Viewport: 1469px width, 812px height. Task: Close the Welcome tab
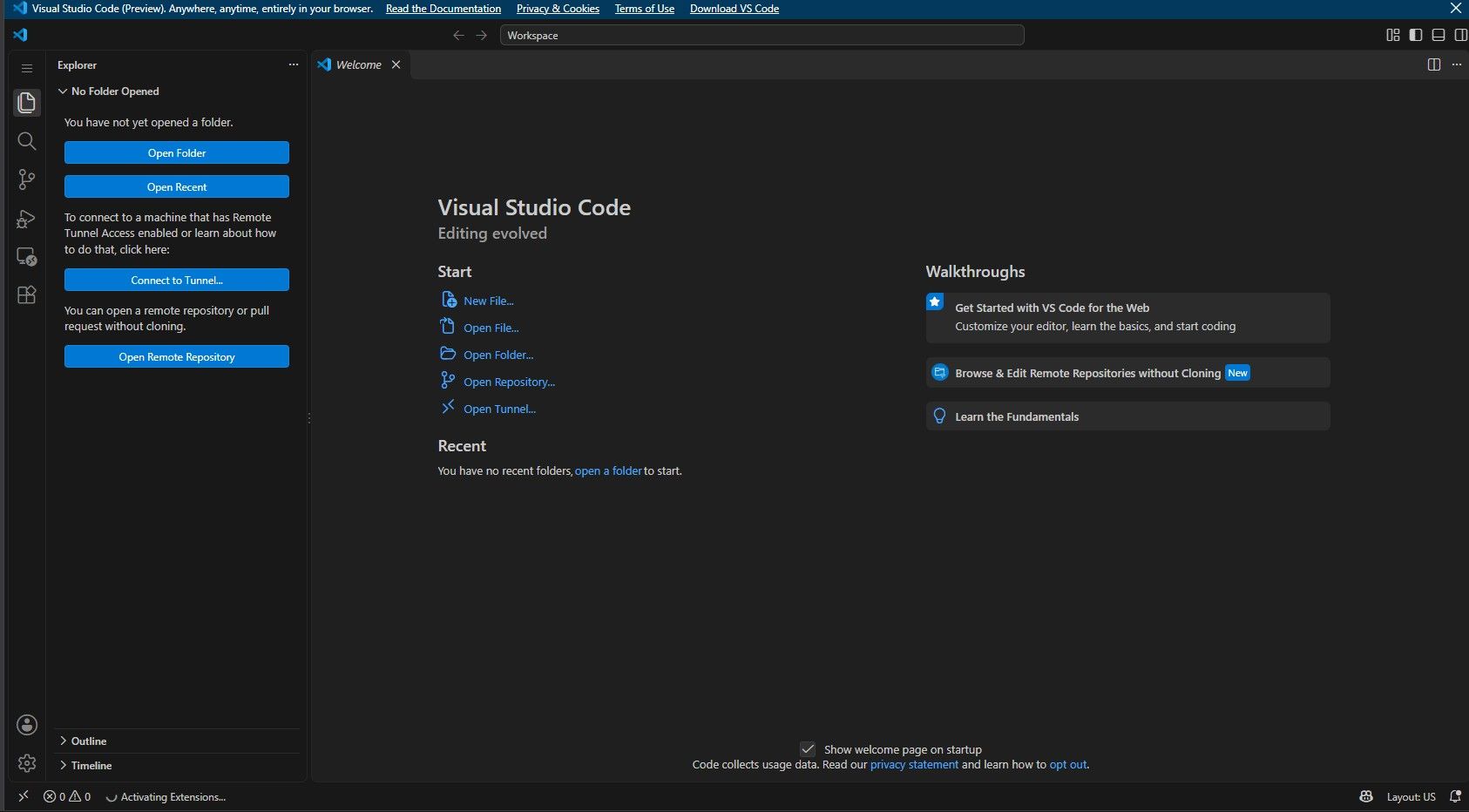tap(396, 64)
